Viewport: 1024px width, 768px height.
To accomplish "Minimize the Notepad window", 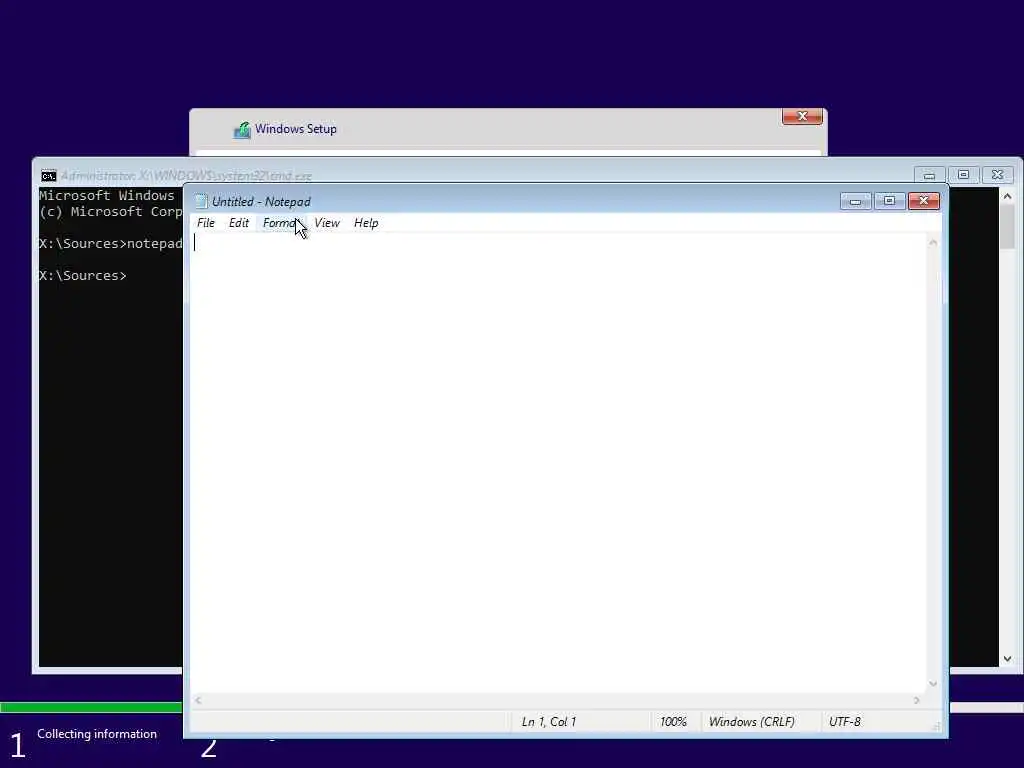I will [856, 201].
